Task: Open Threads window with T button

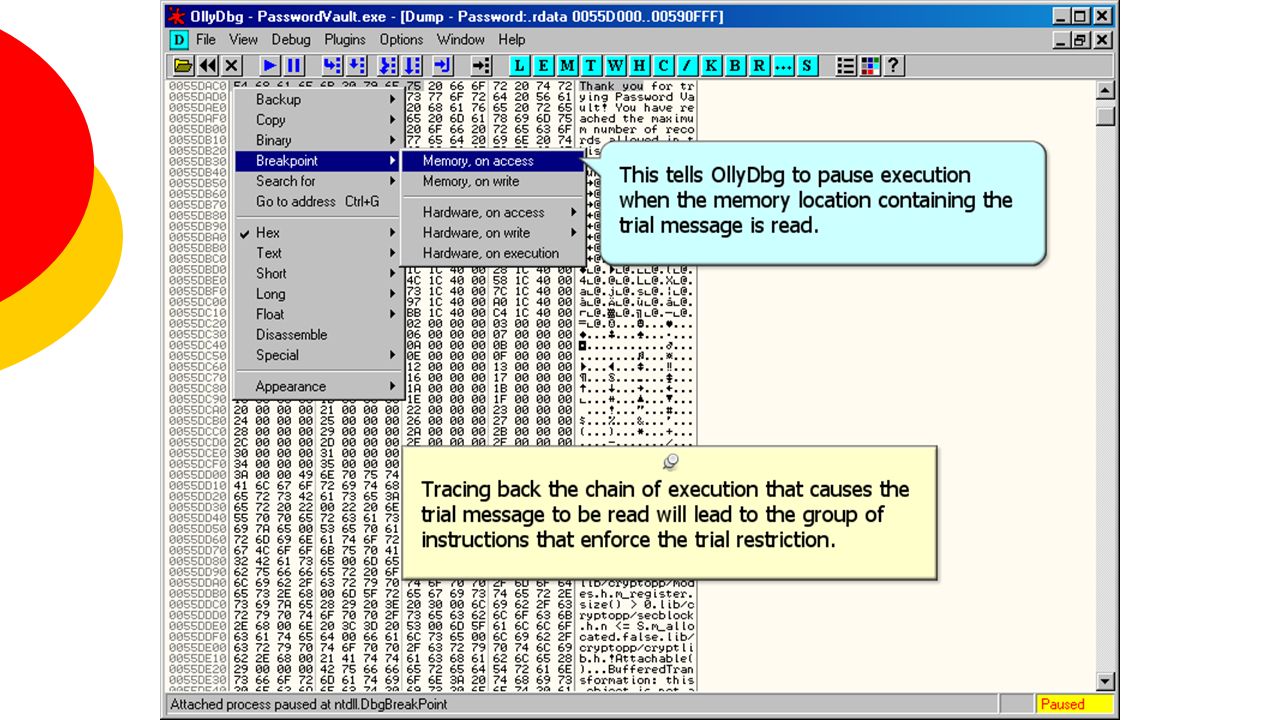Action: point(592,66)
